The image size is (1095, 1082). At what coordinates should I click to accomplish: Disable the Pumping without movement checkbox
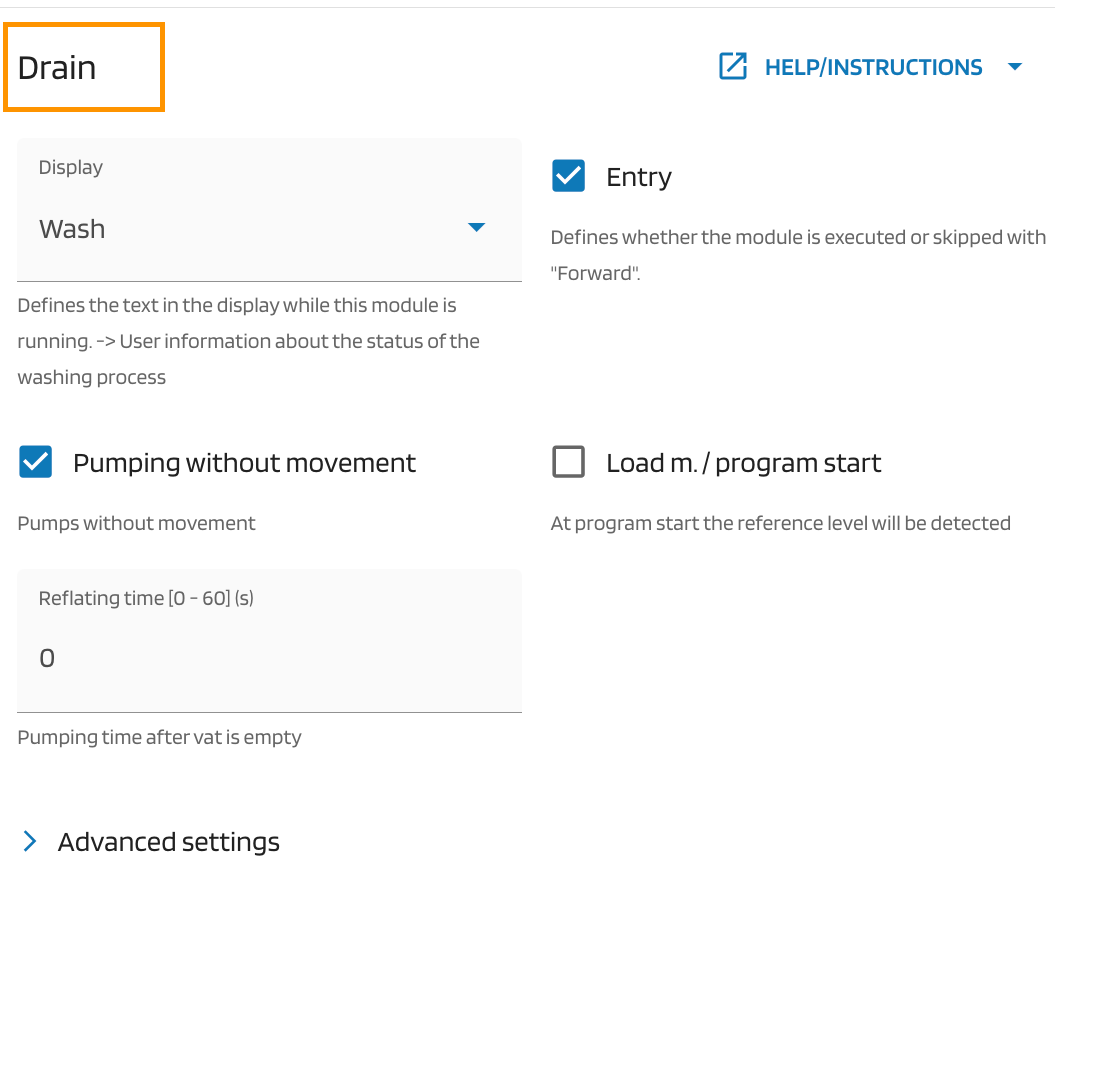(36, 462)
